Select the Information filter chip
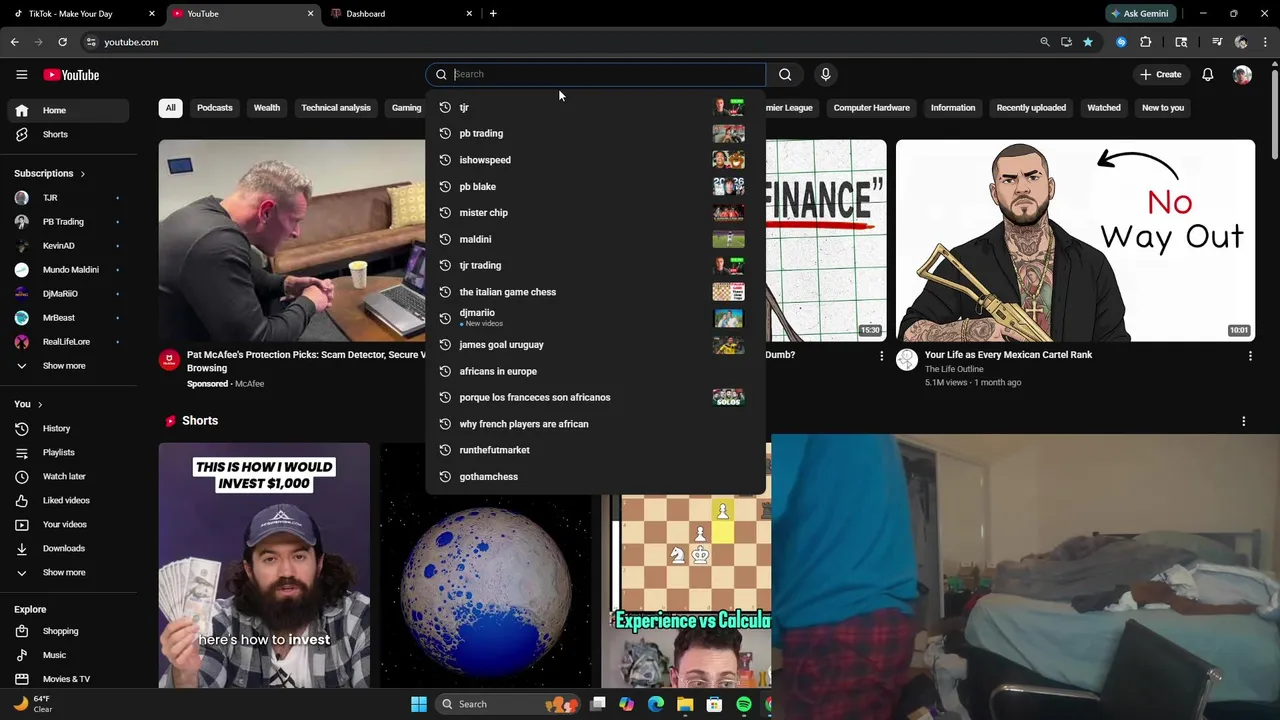The image size is (1280, 720). point(953,108)
